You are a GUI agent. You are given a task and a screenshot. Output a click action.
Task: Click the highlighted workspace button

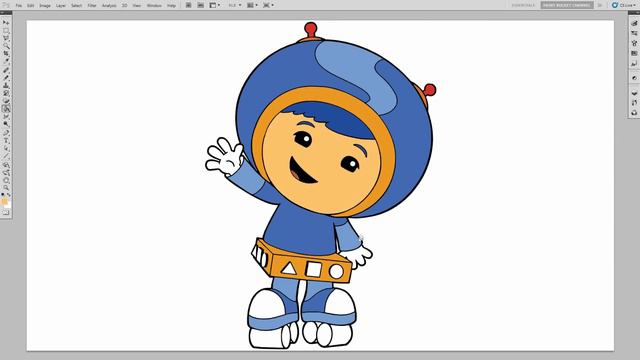tap(567, 5)
